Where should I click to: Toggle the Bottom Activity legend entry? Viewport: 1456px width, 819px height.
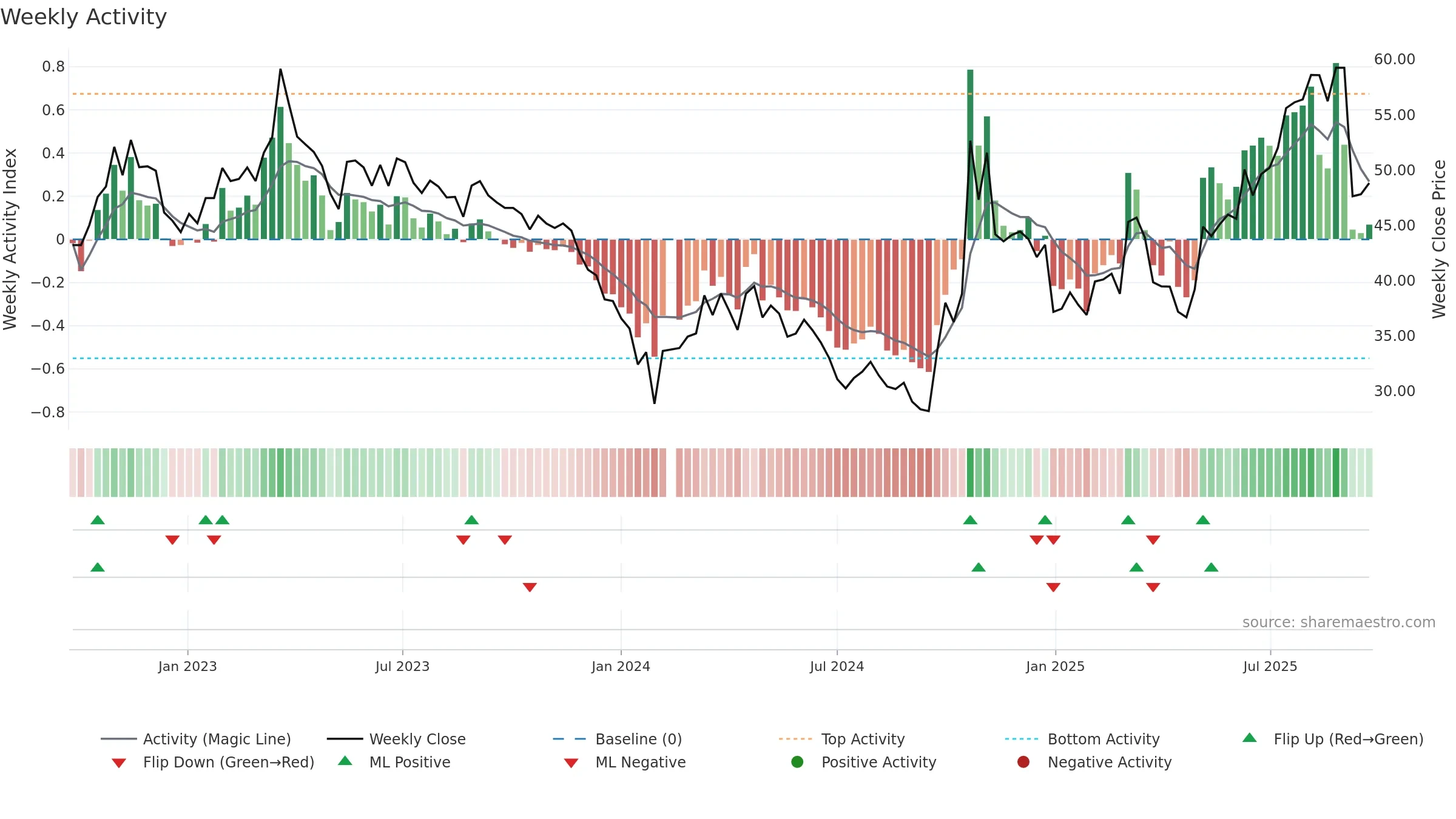(1082, 739)
